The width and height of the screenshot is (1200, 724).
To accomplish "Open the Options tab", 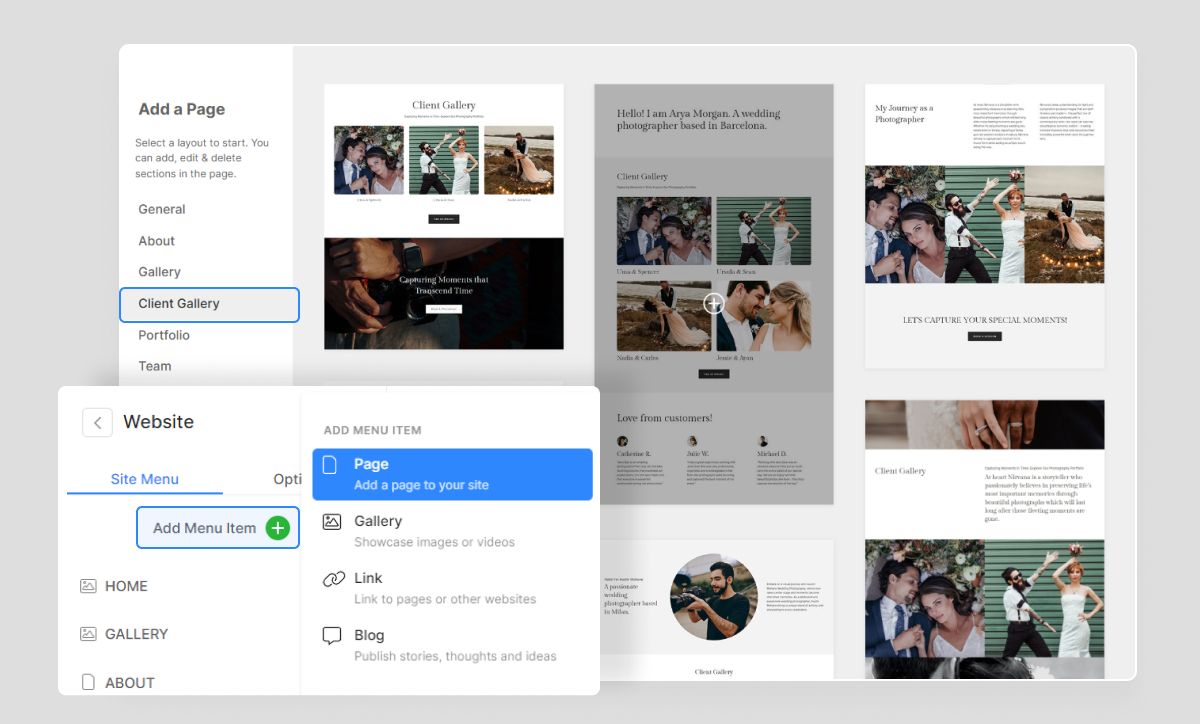I will coord(287,479).
